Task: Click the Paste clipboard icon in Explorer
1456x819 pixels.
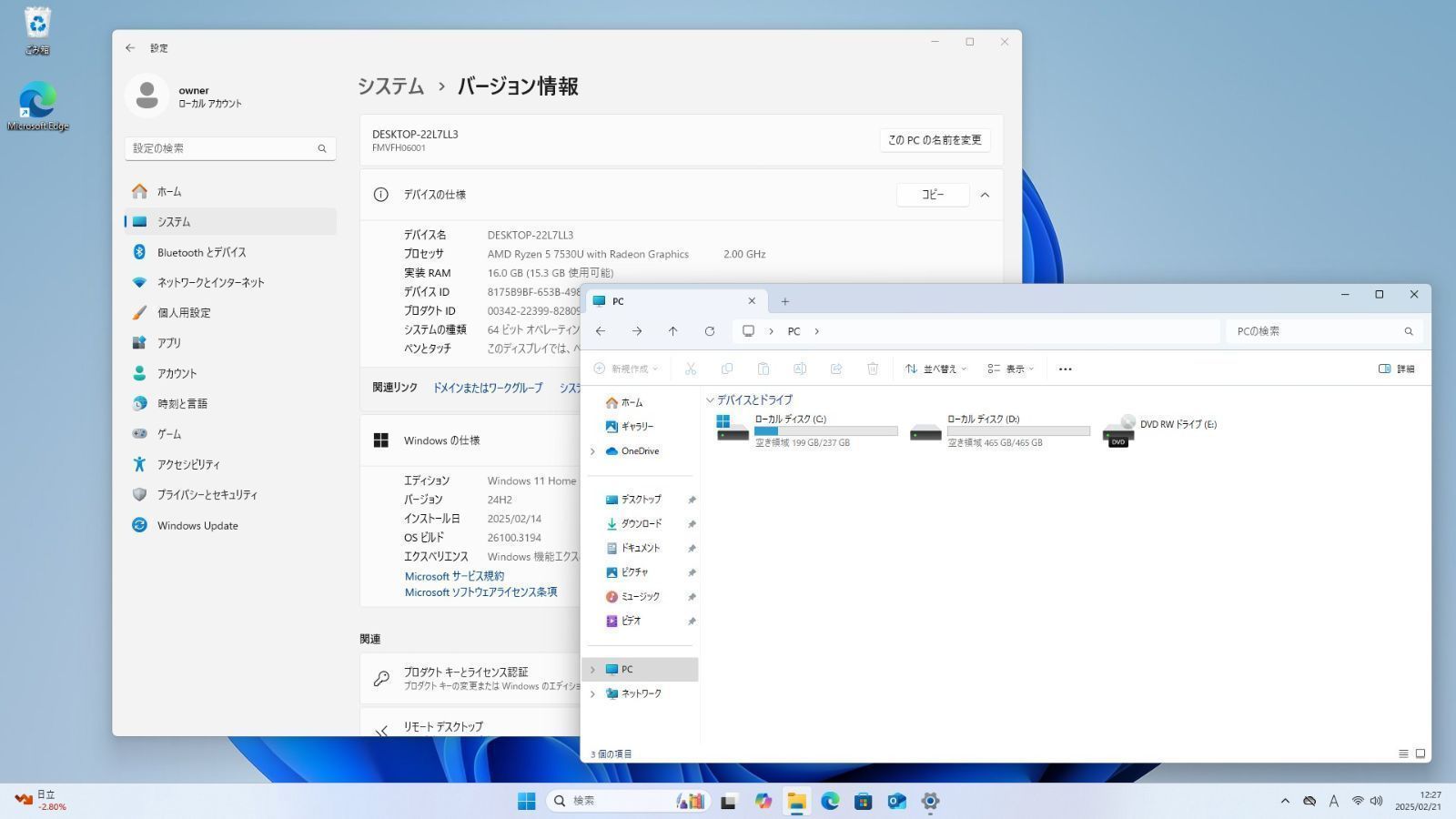Action: [763, 369]
